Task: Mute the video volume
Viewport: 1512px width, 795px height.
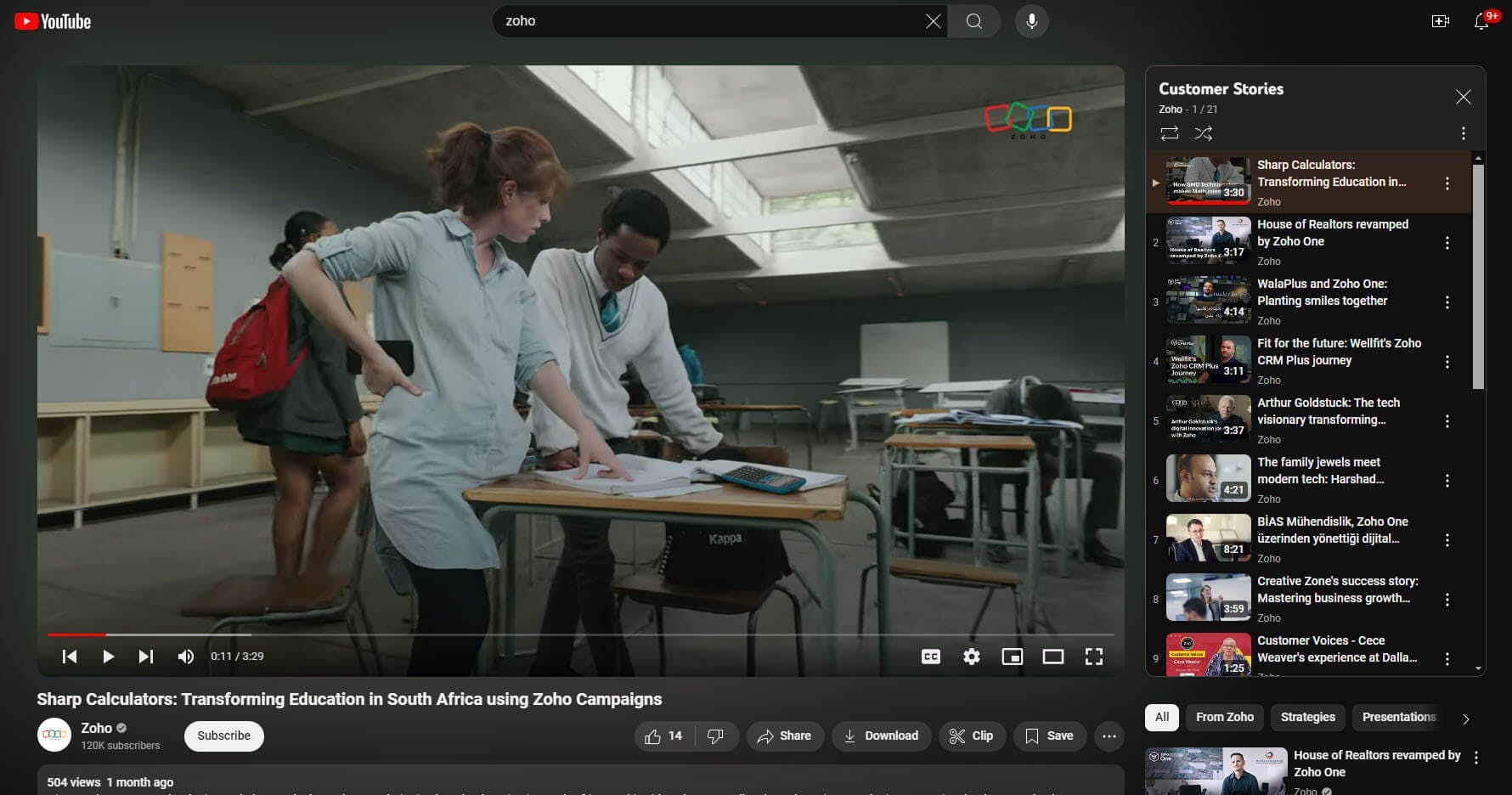Action: pos(186,657)
